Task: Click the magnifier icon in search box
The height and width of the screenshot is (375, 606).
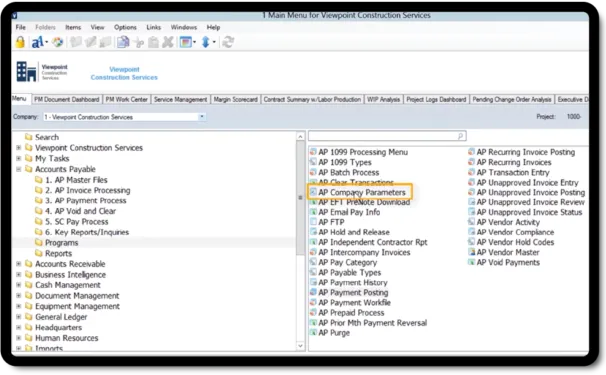Action: tap(460, 136)
